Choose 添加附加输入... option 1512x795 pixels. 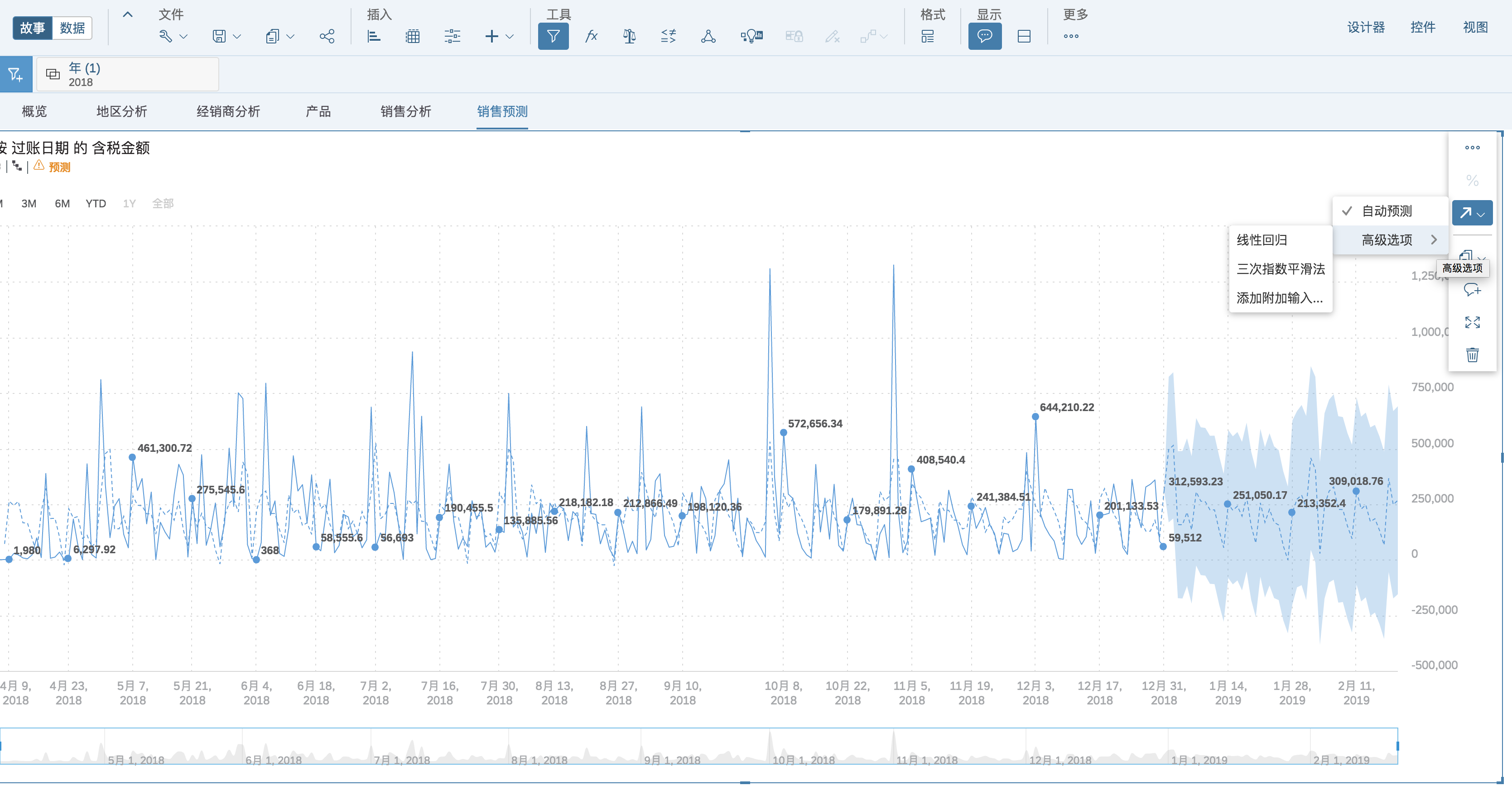coord(1280,298)
